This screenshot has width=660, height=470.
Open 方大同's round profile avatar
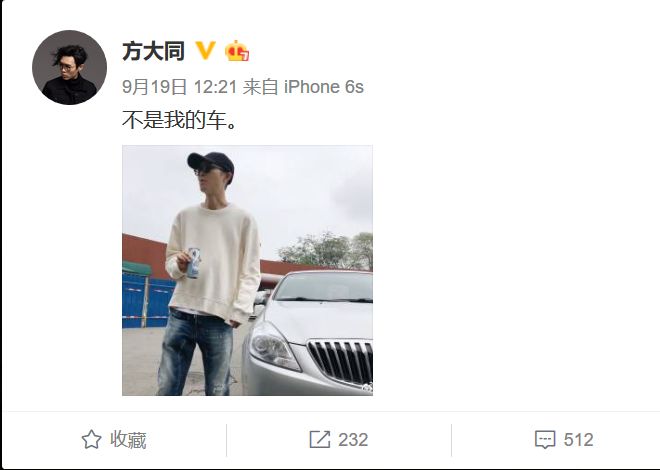[69, 67]
